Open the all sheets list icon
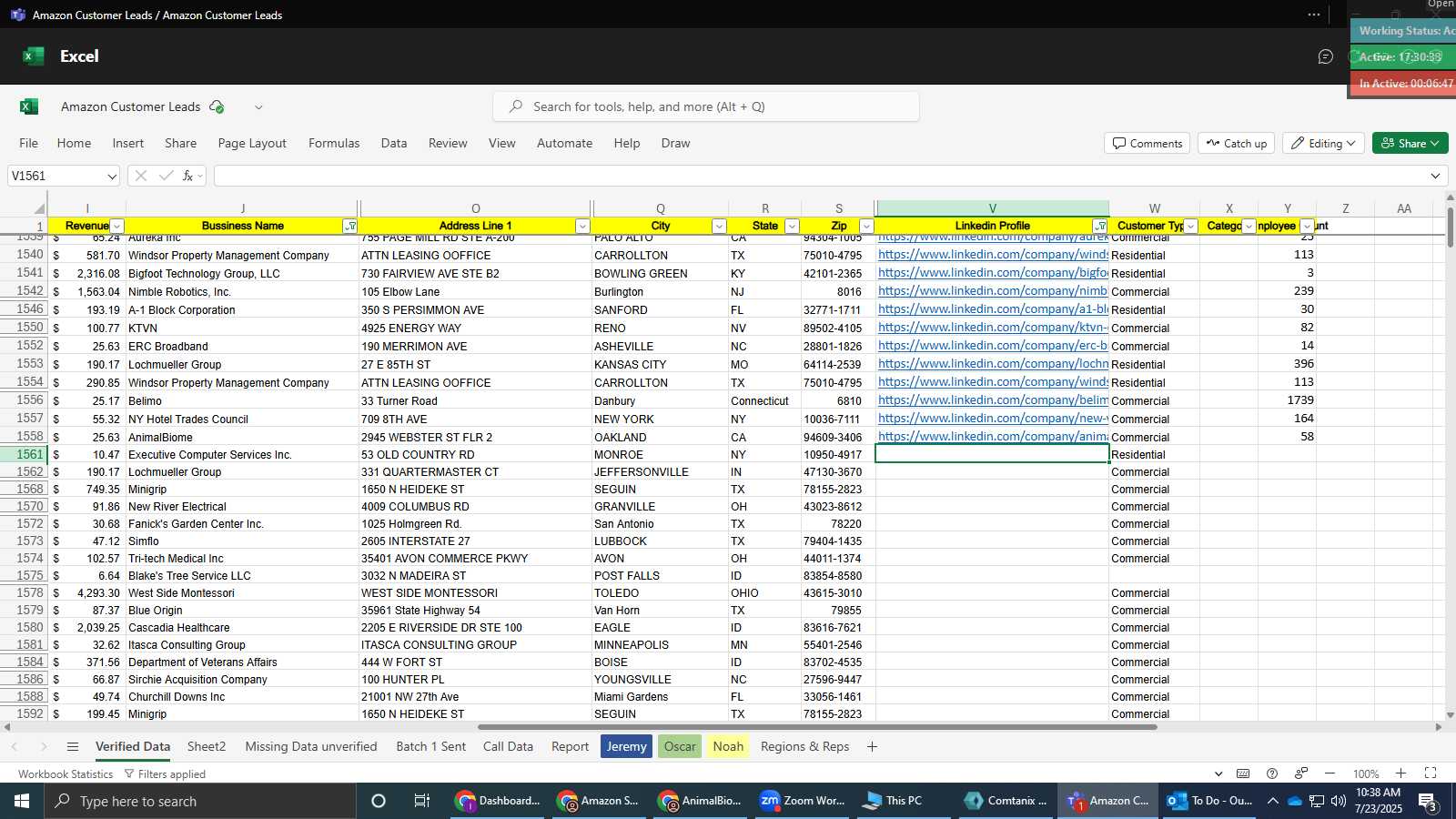 pos(73,747)
